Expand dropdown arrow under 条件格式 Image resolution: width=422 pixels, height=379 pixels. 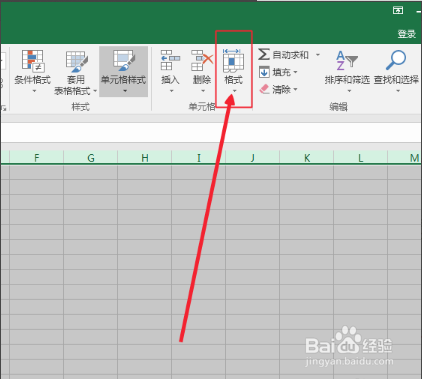[34, 91]
